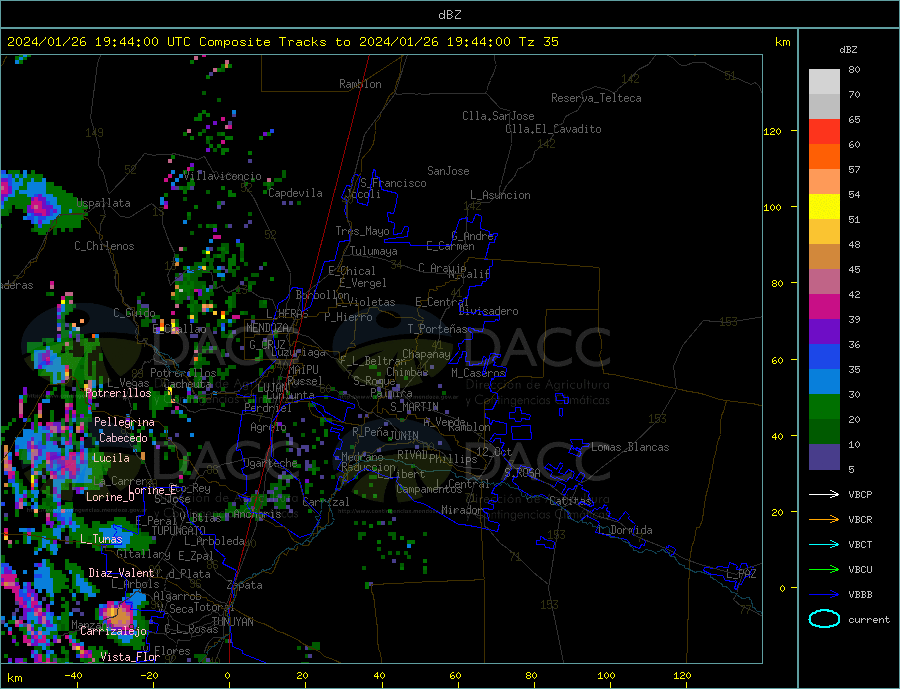The height and width of the screenshot is (689, 900).
Task: Click the blue VBBB arrow in legend
Action: click(x=824, y=594)
